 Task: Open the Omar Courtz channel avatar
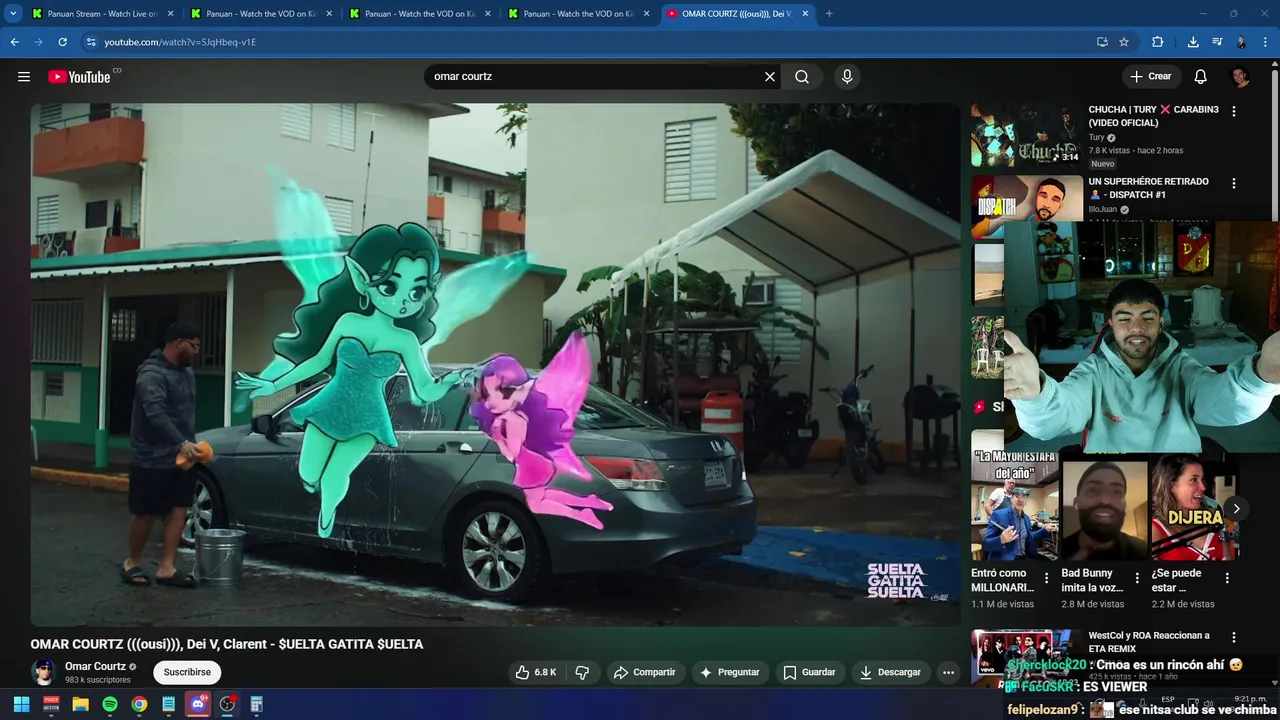[x=44, y=672]
